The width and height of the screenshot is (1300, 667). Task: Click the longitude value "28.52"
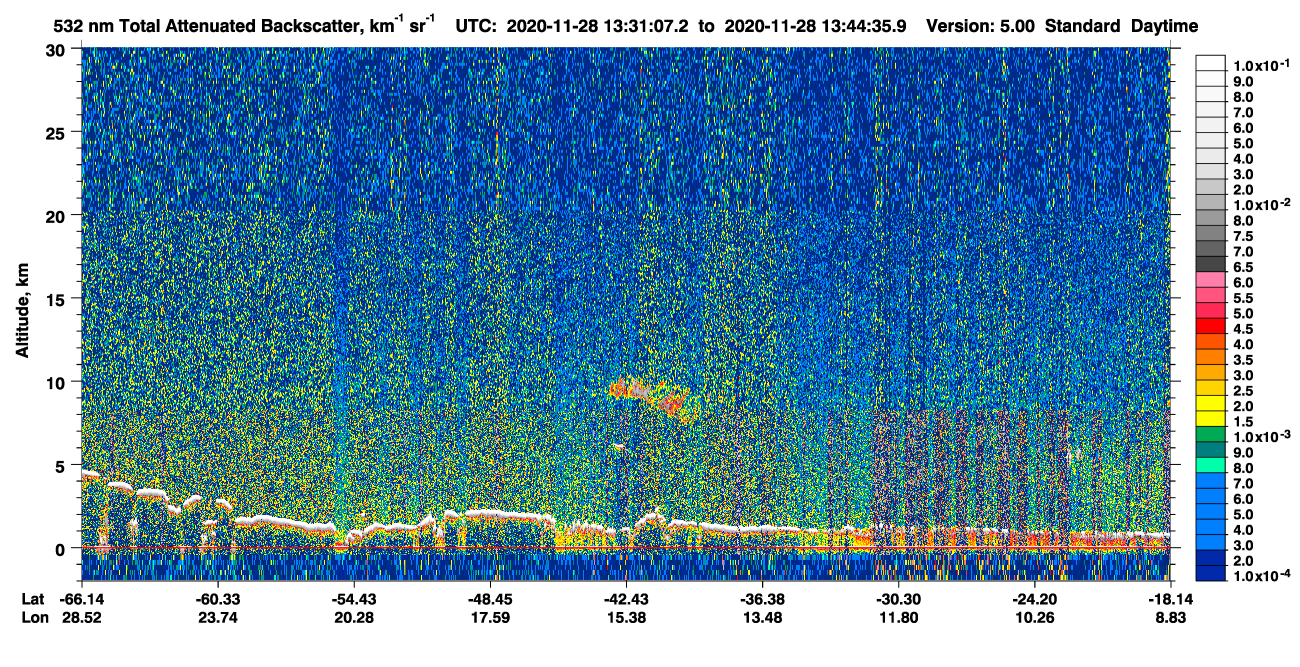81,617
